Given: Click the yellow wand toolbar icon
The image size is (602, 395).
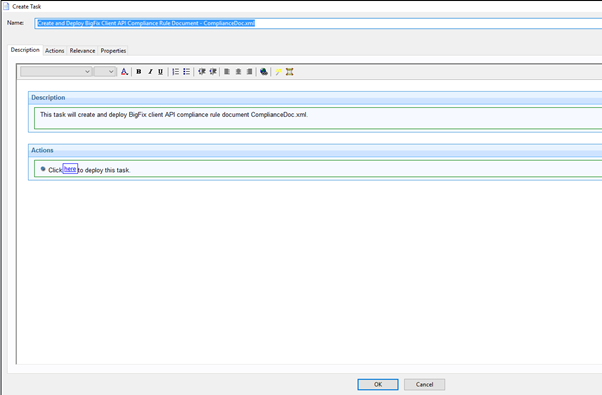Looking at the screenshot, I should pyautogui.click(x=278, y=72).
